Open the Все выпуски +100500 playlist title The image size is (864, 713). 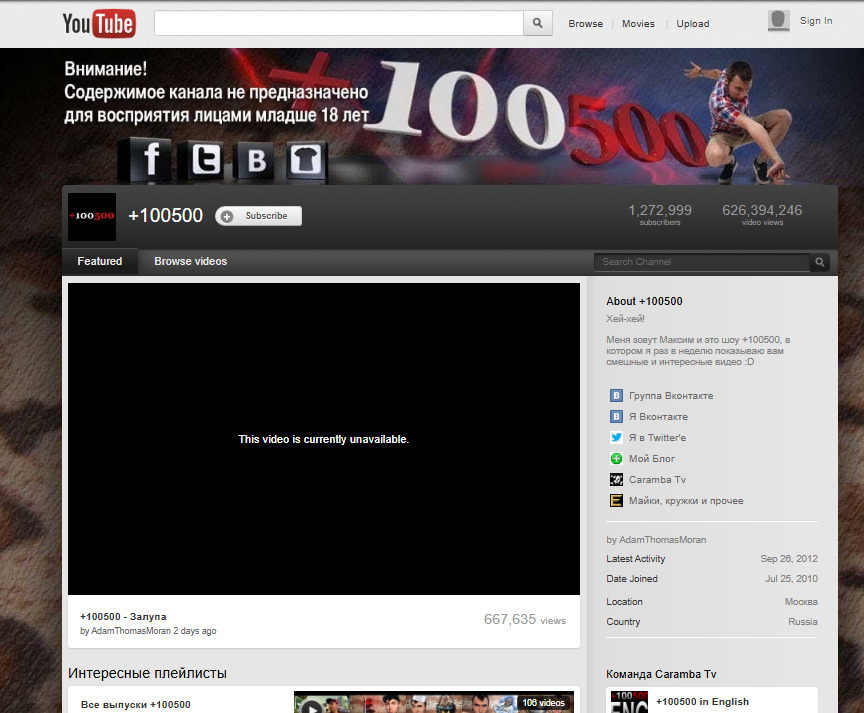[x=136, y=705]
